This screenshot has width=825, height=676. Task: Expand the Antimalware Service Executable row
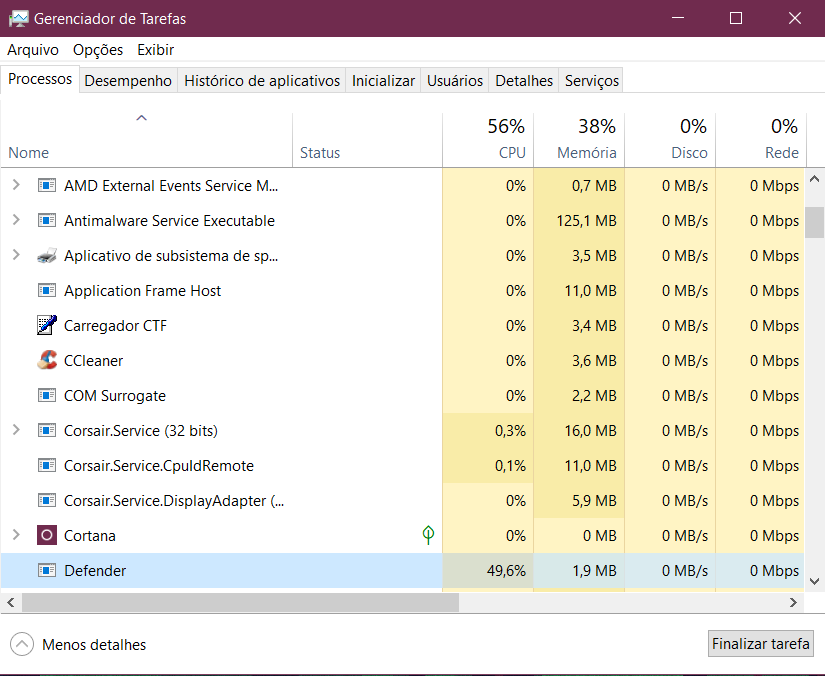(x=16, y=220)
